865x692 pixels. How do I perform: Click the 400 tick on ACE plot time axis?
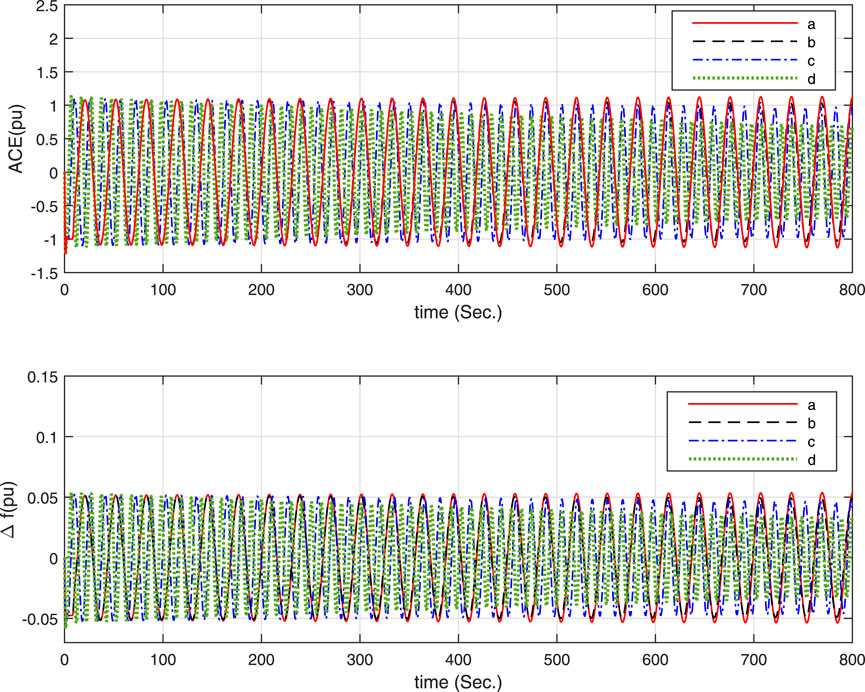coord(458,289)
